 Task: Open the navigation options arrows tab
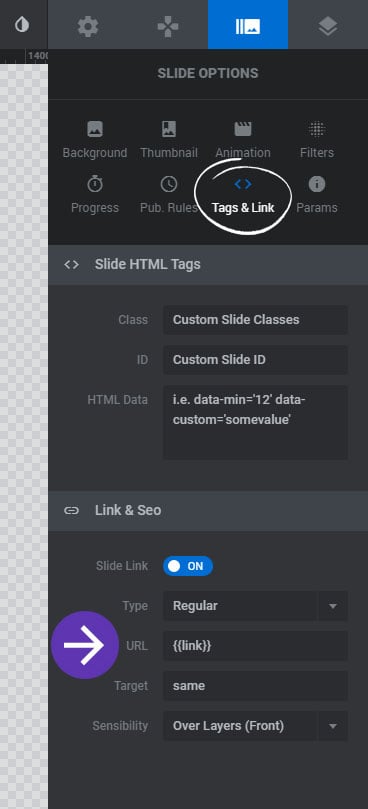tap(168, 26)
